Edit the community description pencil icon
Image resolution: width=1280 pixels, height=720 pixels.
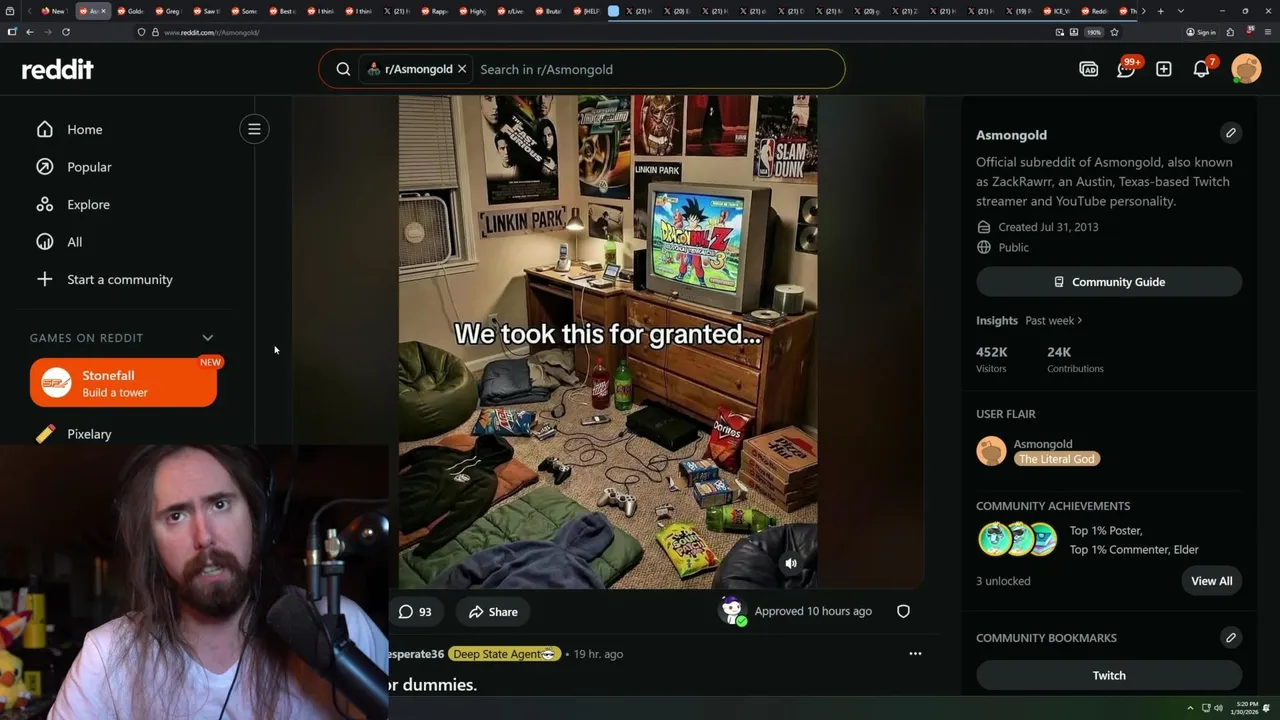[1231, 133]
